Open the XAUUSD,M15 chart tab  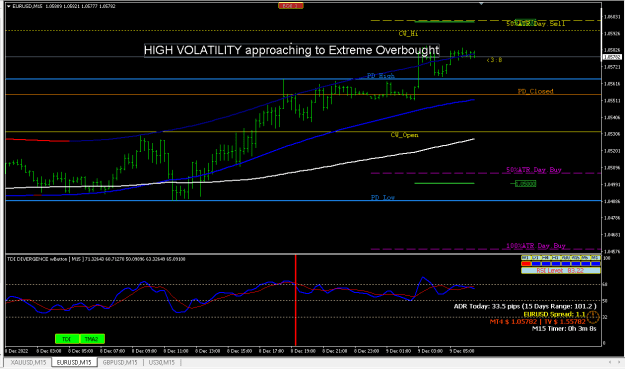[28, 362]
